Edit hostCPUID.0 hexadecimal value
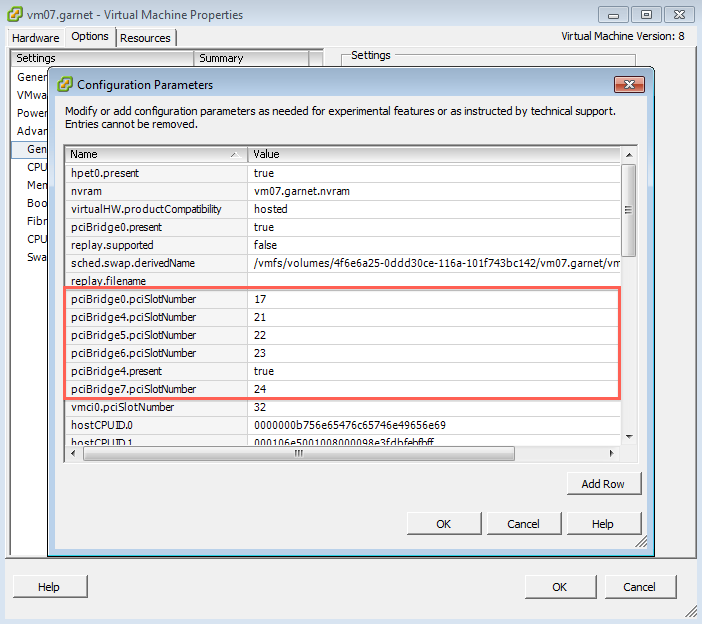702x624 pixels. click(x=434, y=425)
